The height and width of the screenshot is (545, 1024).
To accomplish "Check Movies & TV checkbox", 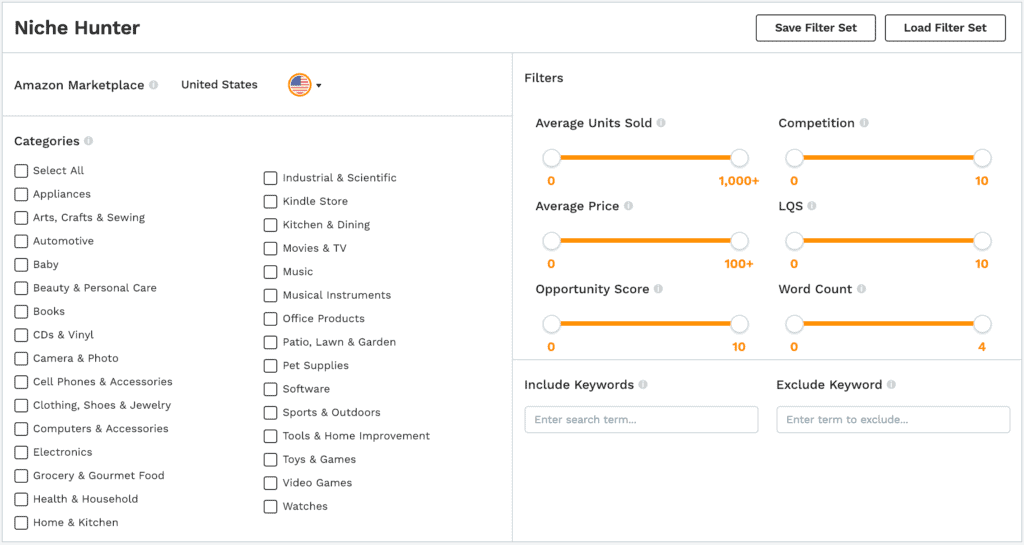I will [x=270, y=249].
